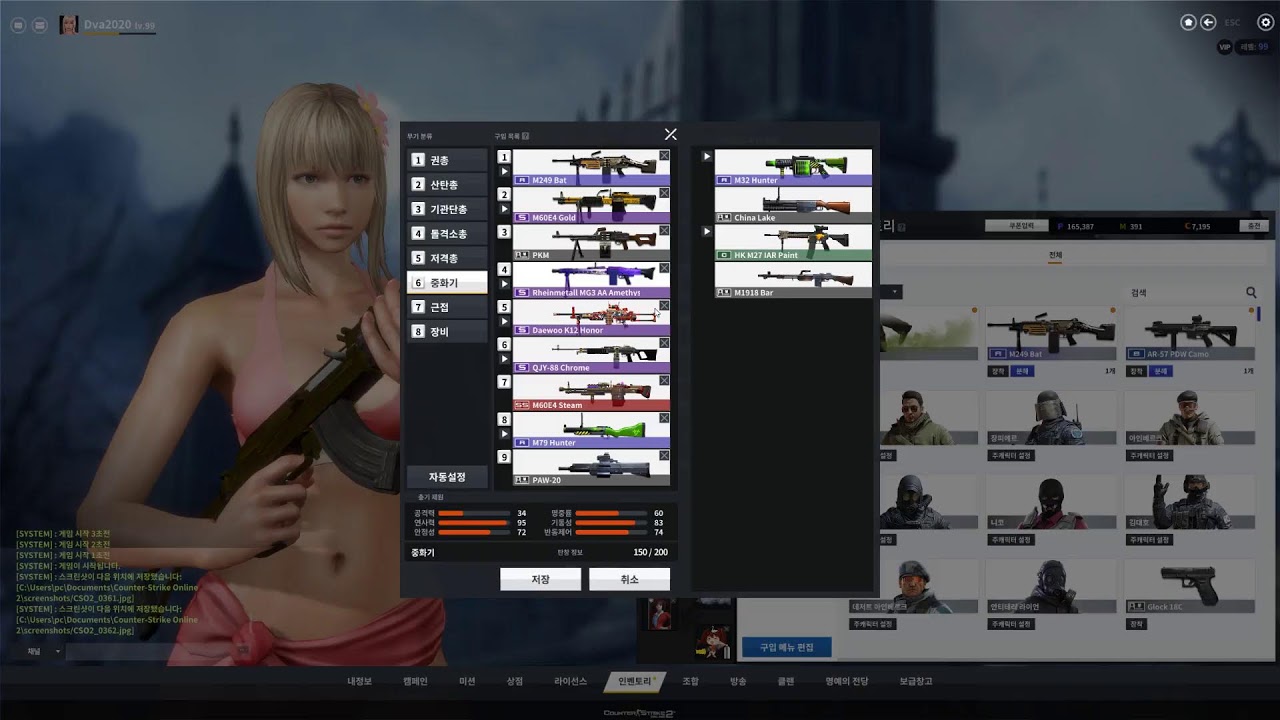The image size is (1280, 720).
Task: Click the 자동설정 auto-setup button
Action: click(x=447, y=477)
